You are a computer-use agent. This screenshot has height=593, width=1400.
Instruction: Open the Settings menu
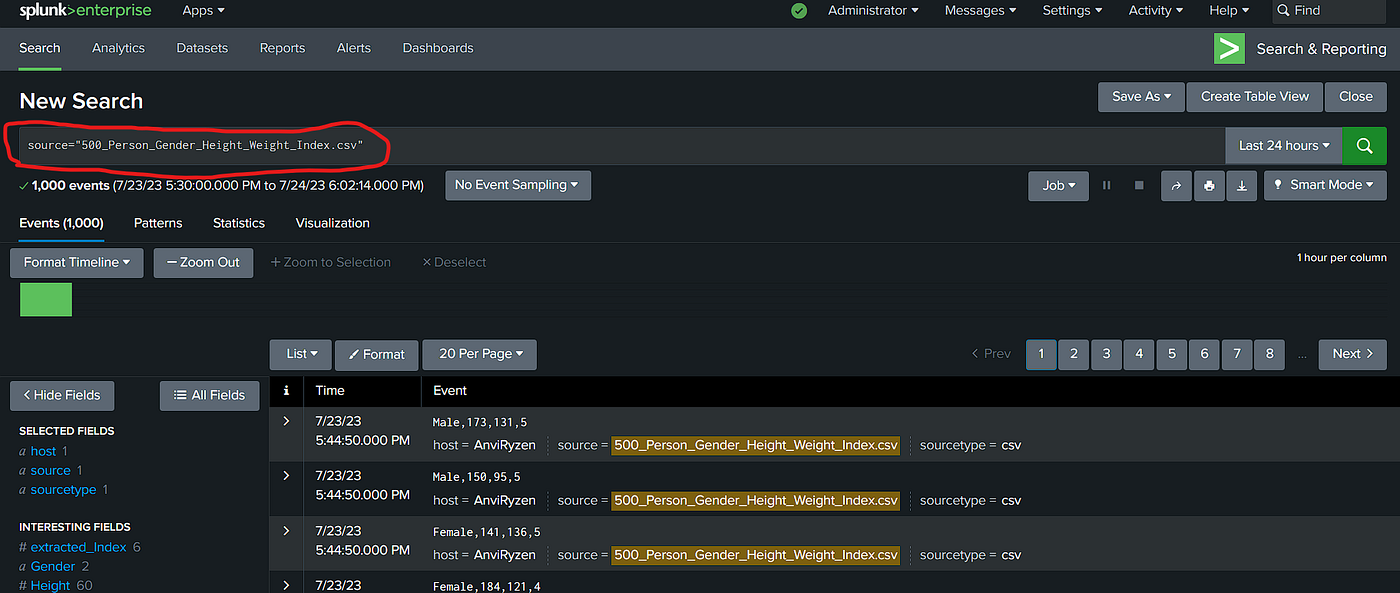tap(1072, 10)
